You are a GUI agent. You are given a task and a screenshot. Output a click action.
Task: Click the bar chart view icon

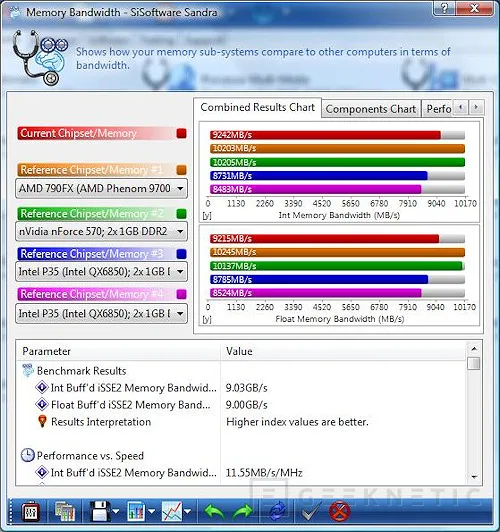tap(136, 512)
